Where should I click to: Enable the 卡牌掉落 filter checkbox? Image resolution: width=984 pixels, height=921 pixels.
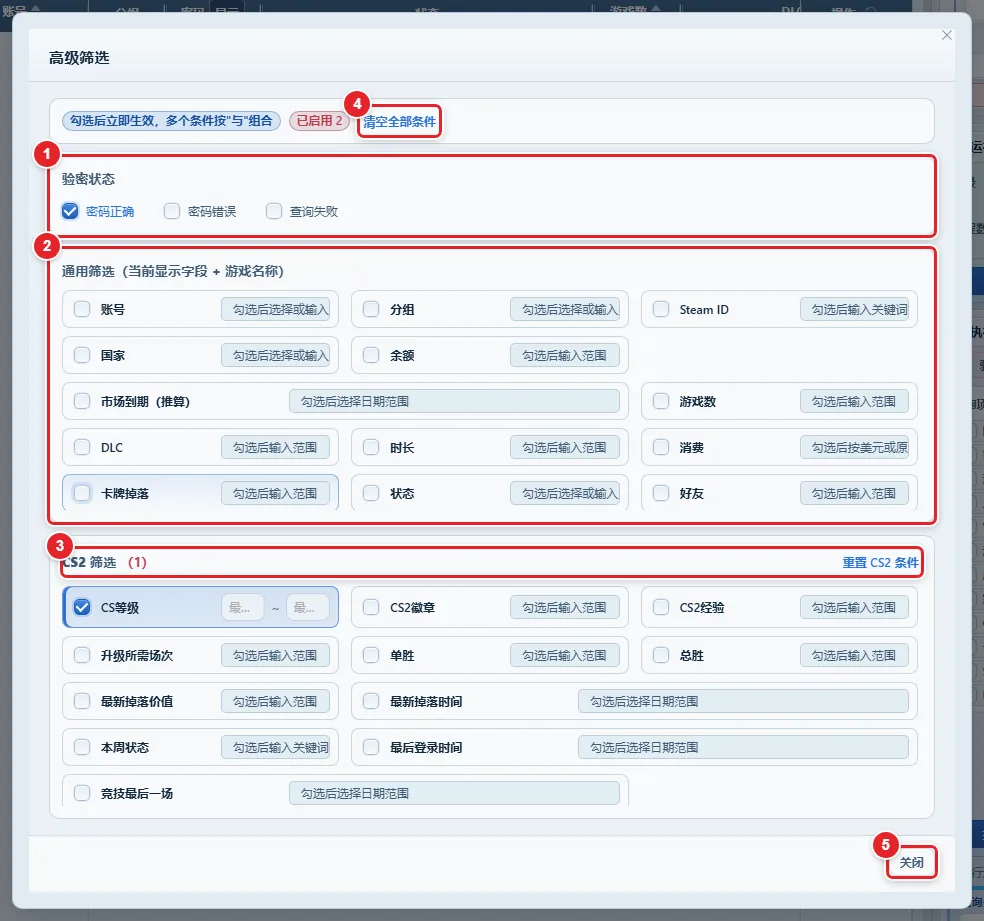(x=82, y=493)
